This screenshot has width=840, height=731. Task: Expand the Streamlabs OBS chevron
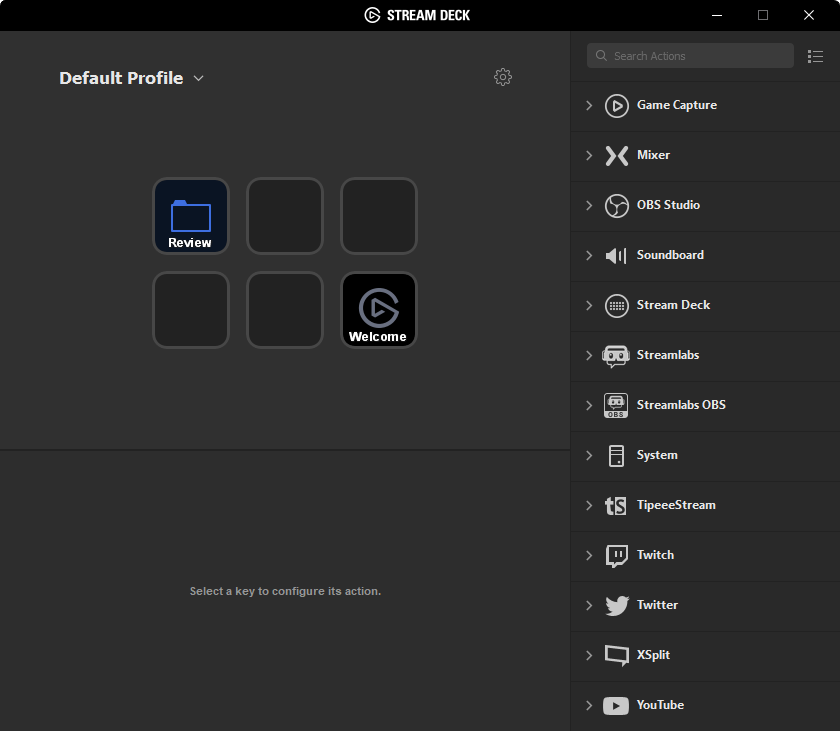589,405
